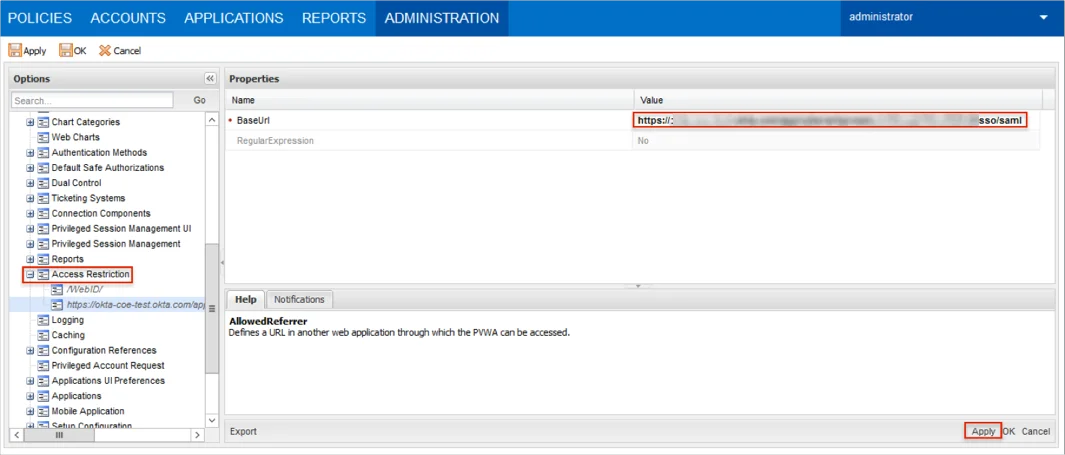Switch to the Help tab

coord(245,299)
